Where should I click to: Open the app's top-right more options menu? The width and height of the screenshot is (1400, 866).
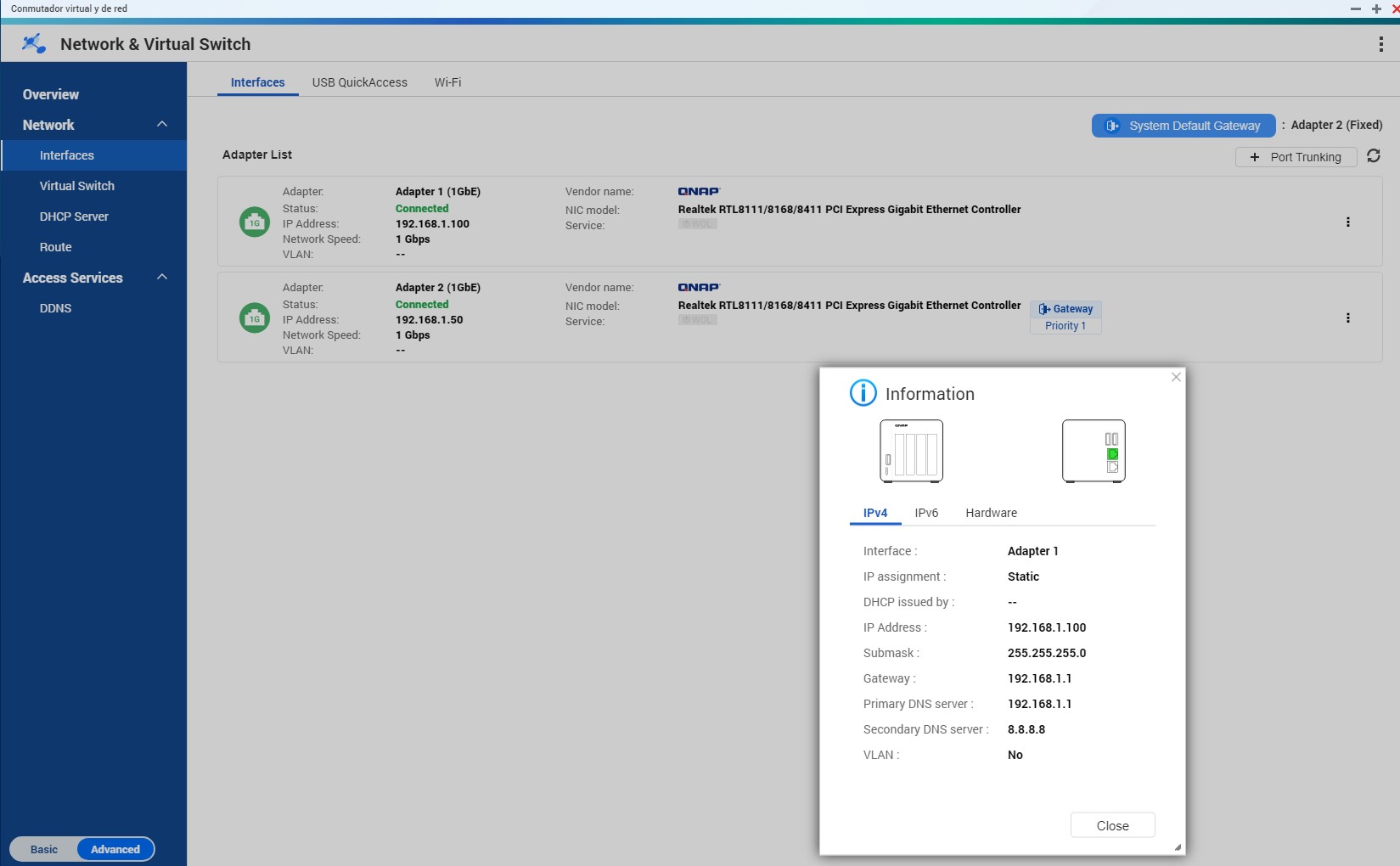click(x=1380, y=45)
